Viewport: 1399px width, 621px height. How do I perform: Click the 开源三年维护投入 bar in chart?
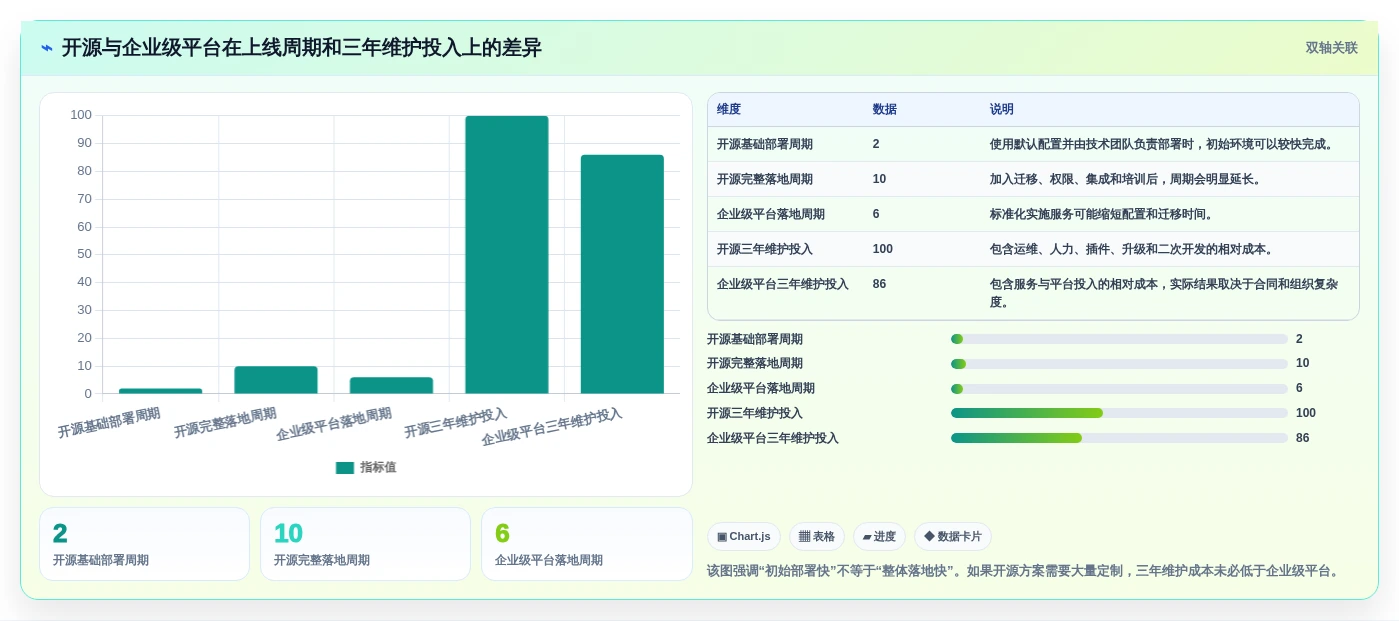coord(507,255)
